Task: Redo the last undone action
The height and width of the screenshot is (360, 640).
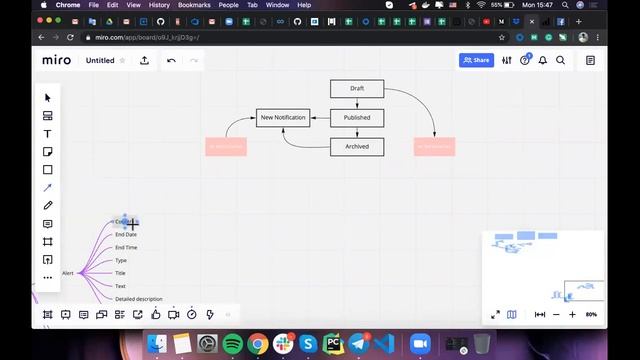Action: tap(193, 60)
